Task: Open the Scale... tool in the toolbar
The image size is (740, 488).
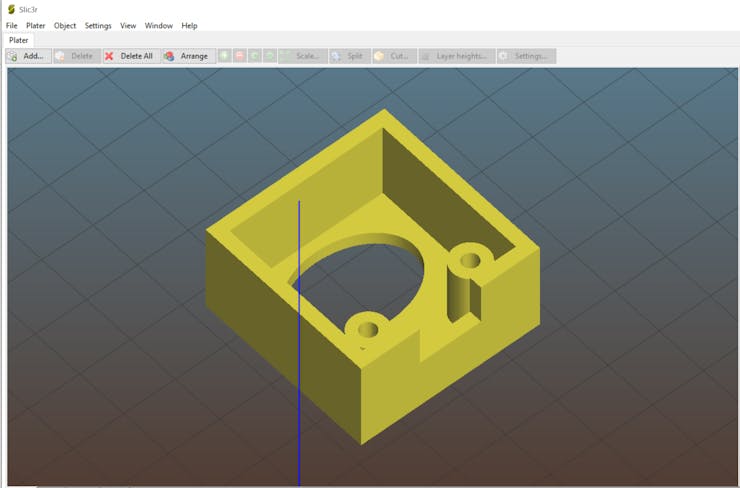Action: coord(302,56)
